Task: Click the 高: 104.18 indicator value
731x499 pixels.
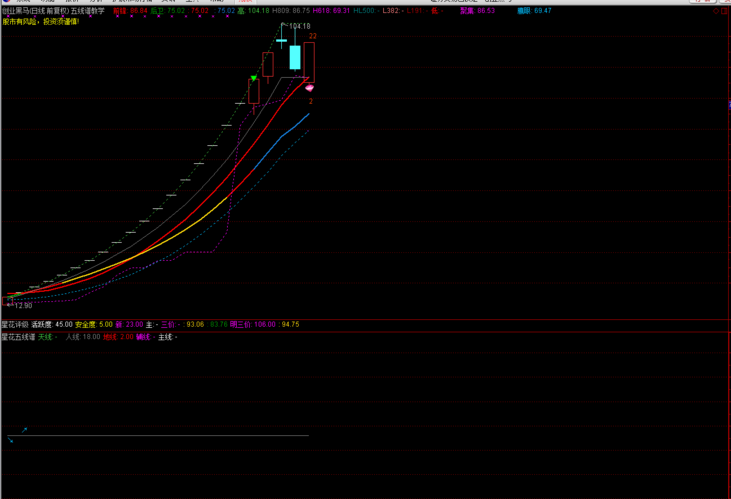Action: [253, 11]
